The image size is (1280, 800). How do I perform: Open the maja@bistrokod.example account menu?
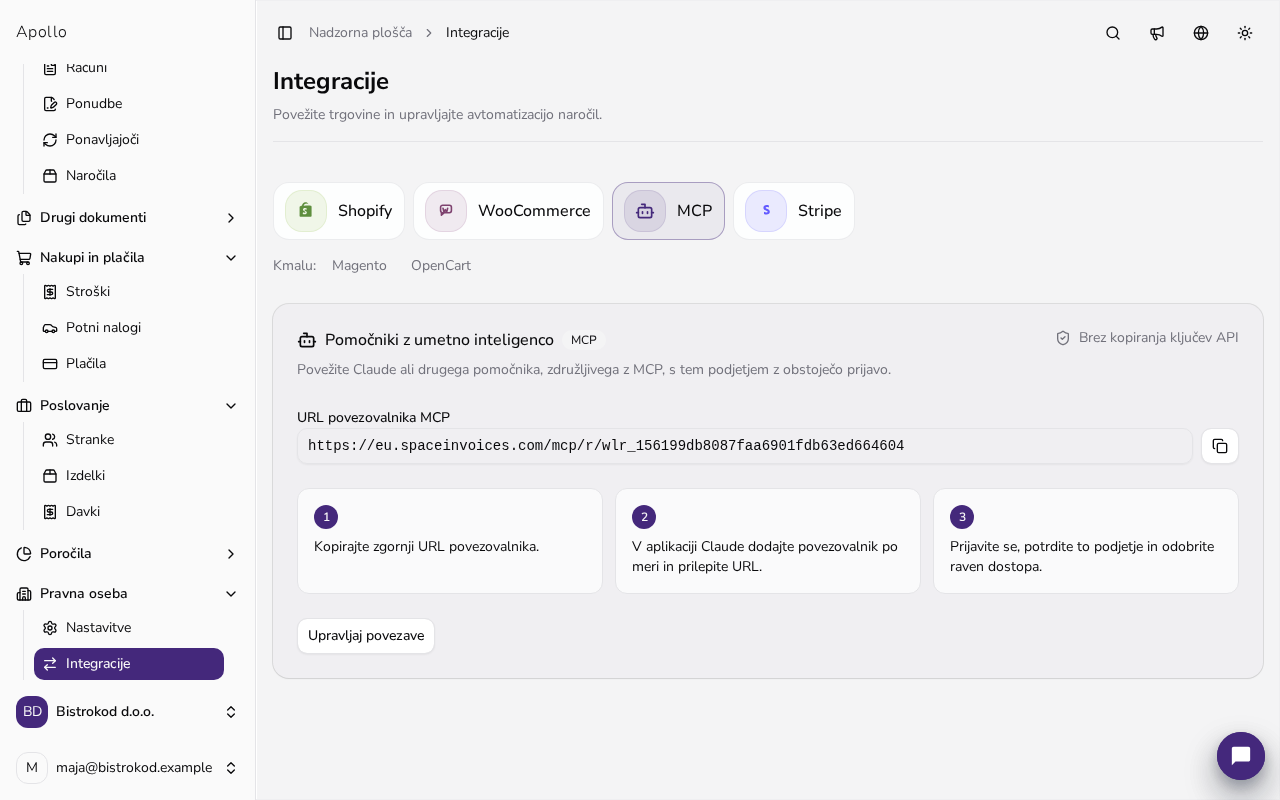pyautogui.click(x=127, y=768)
